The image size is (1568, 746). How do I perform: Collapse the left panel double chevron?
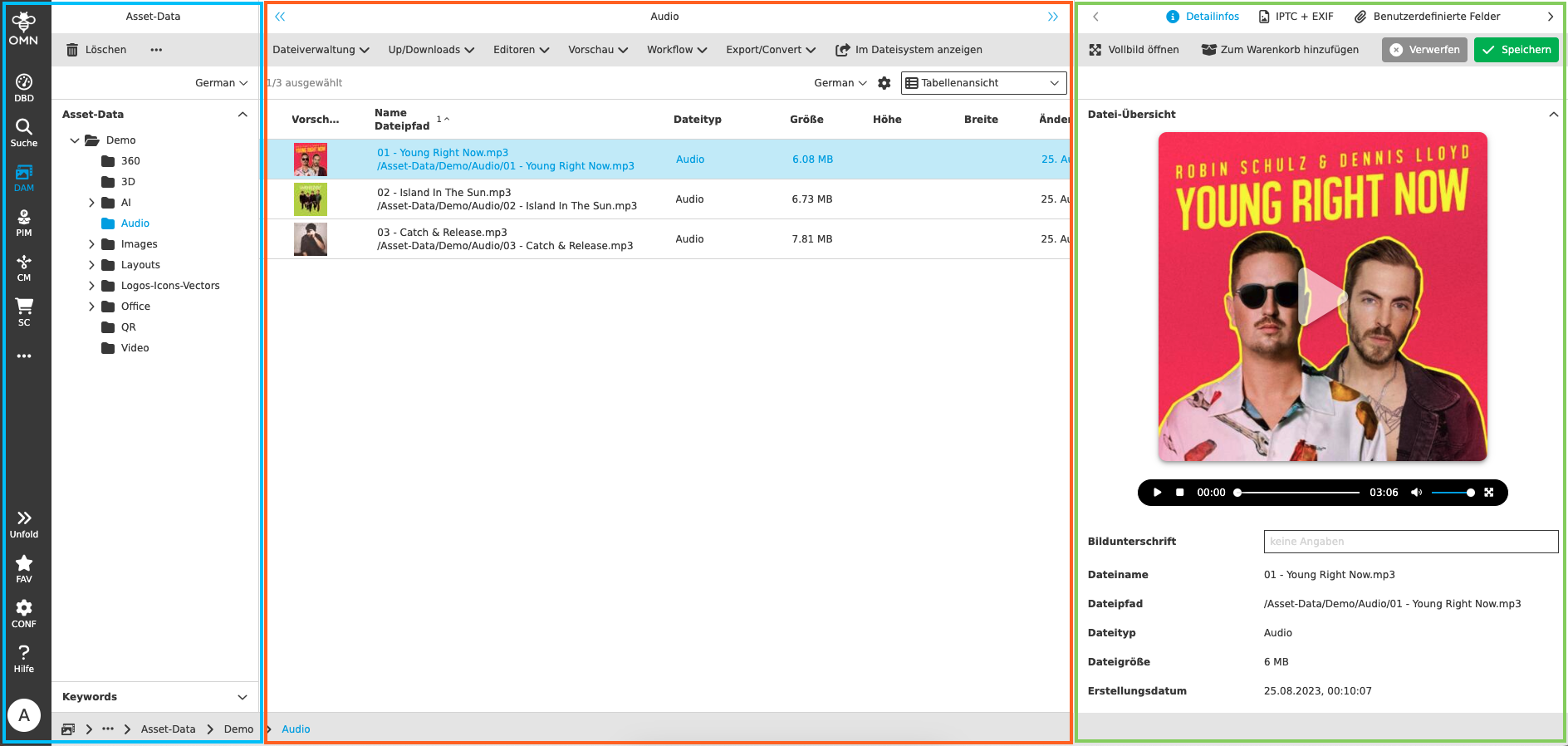(x=280, y=17)
